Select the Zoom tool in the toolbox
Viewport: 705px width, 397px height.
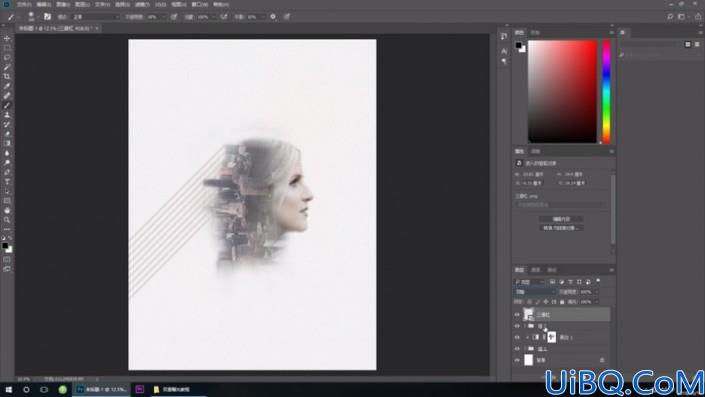tap(7, 220)
